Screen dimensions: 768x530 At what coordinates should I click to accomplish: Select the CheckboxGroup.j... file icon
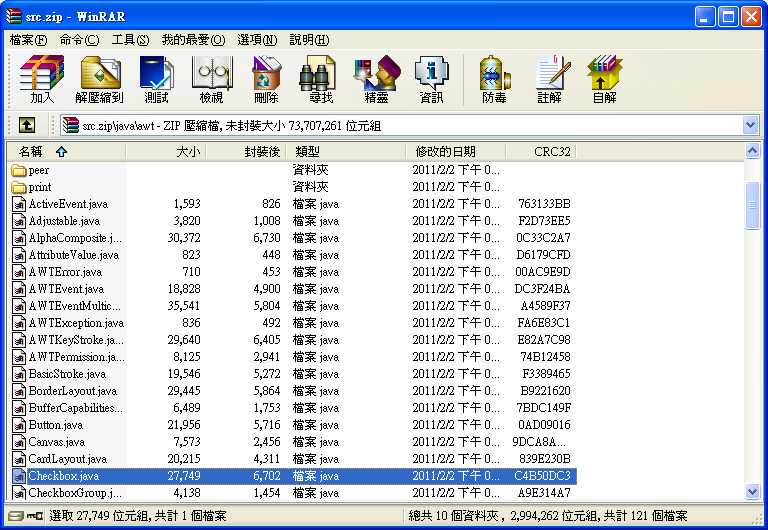click(19, 493)
